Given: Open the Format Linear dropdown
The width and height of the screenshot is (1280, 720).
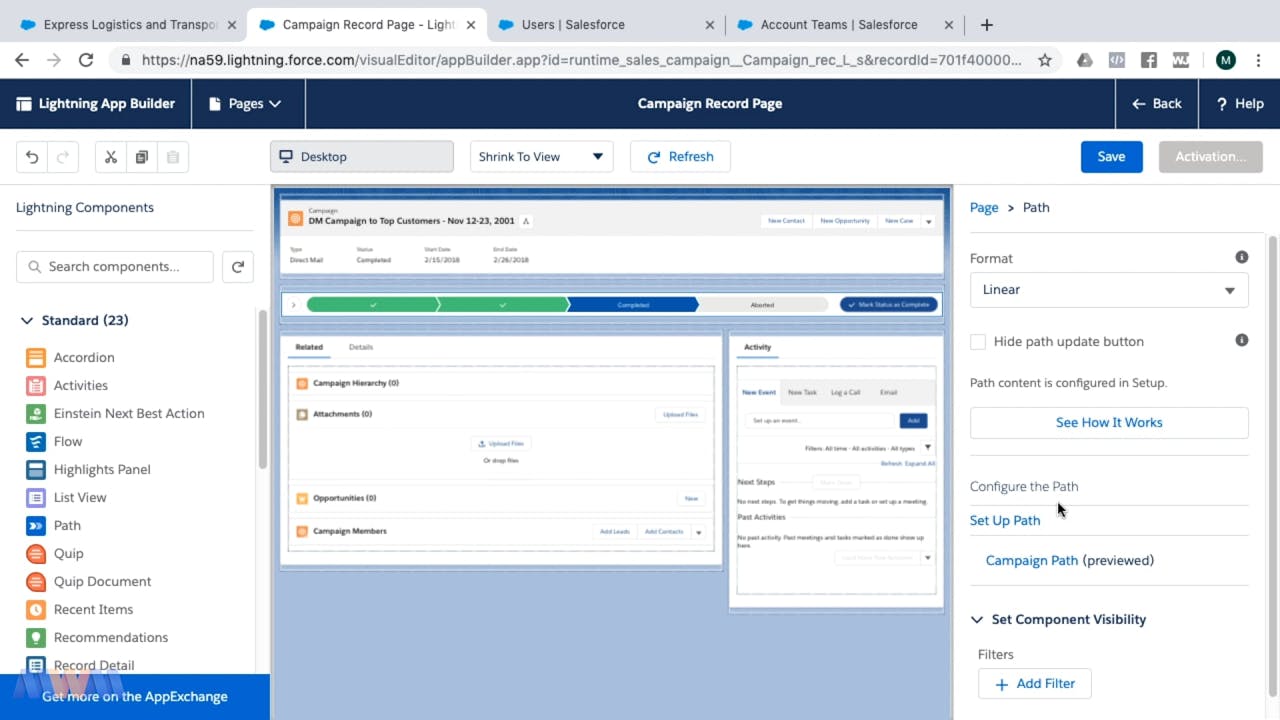Looking at the screenshot, I should pos(1109,290).
